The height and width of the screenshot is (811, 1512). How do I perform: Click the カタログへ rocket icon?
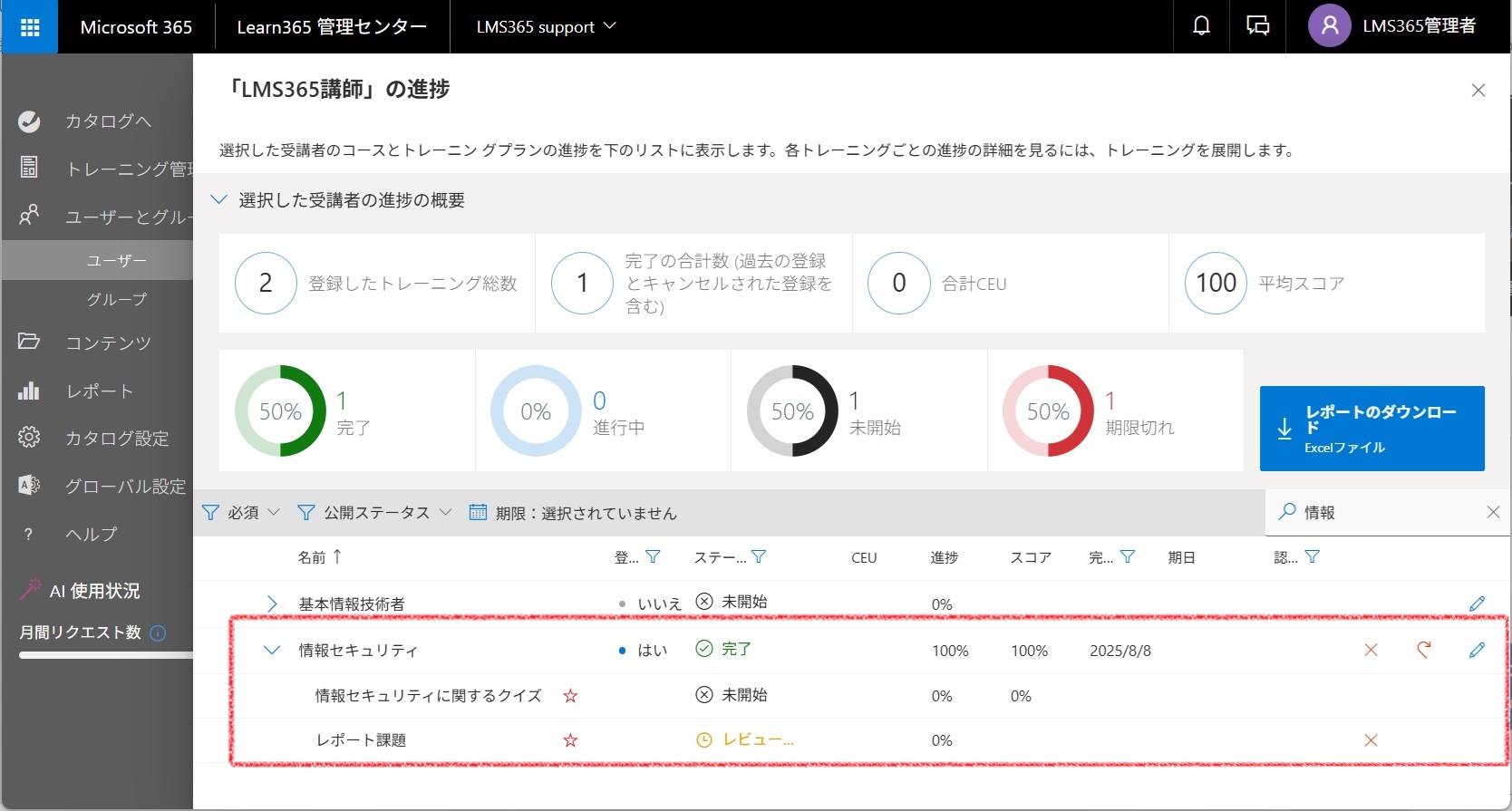point(29,121)
